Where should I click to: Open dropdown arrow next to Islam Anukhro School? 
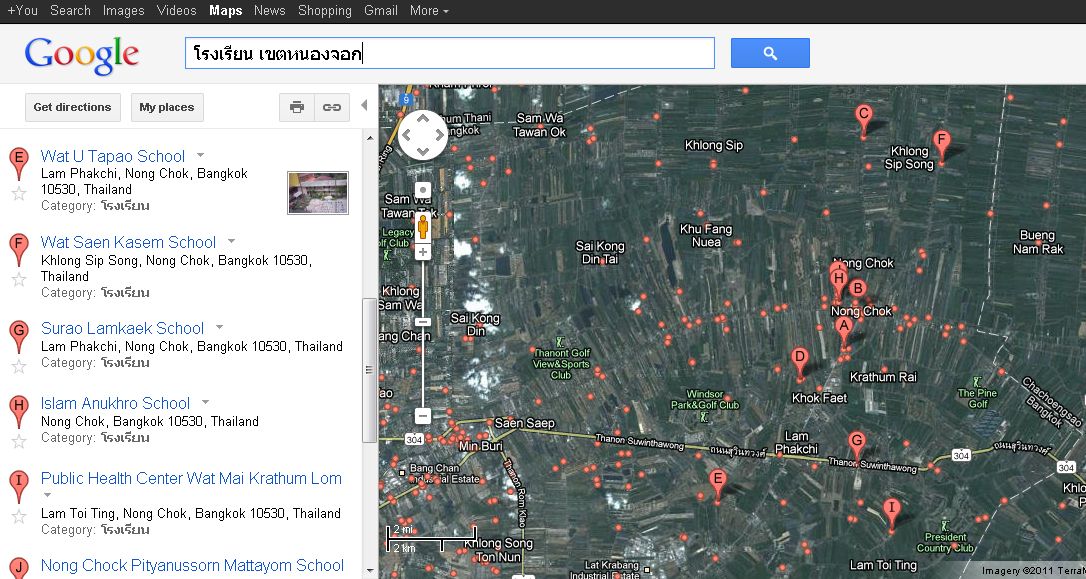205,402
